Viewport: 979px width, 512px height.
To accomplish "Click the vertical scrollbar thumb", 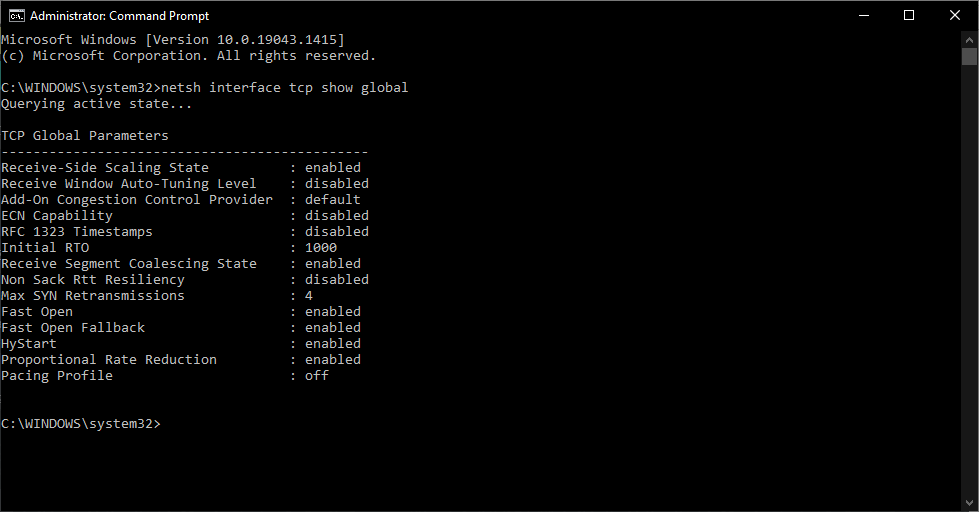I will [969, 56].
